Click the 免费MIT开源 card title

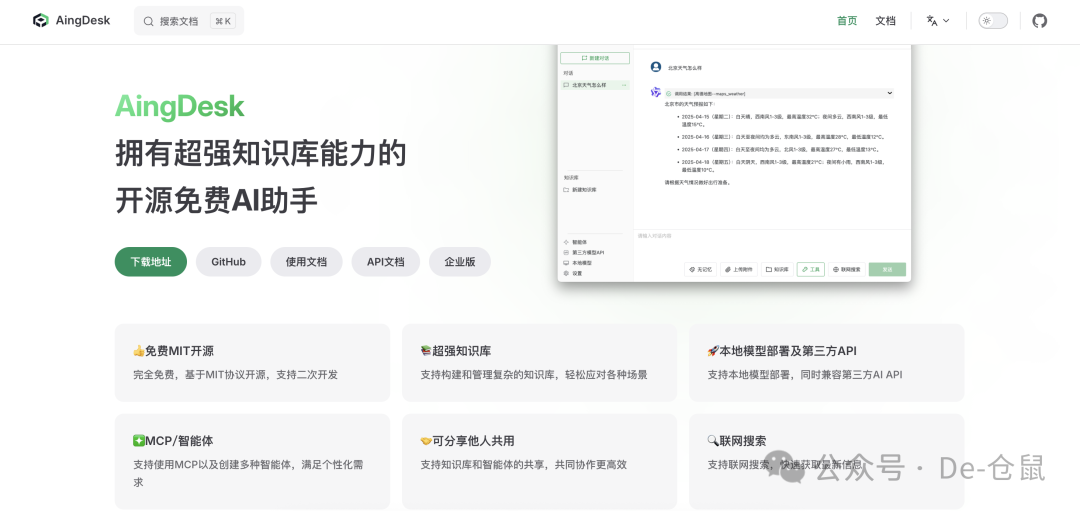point(174,351)
